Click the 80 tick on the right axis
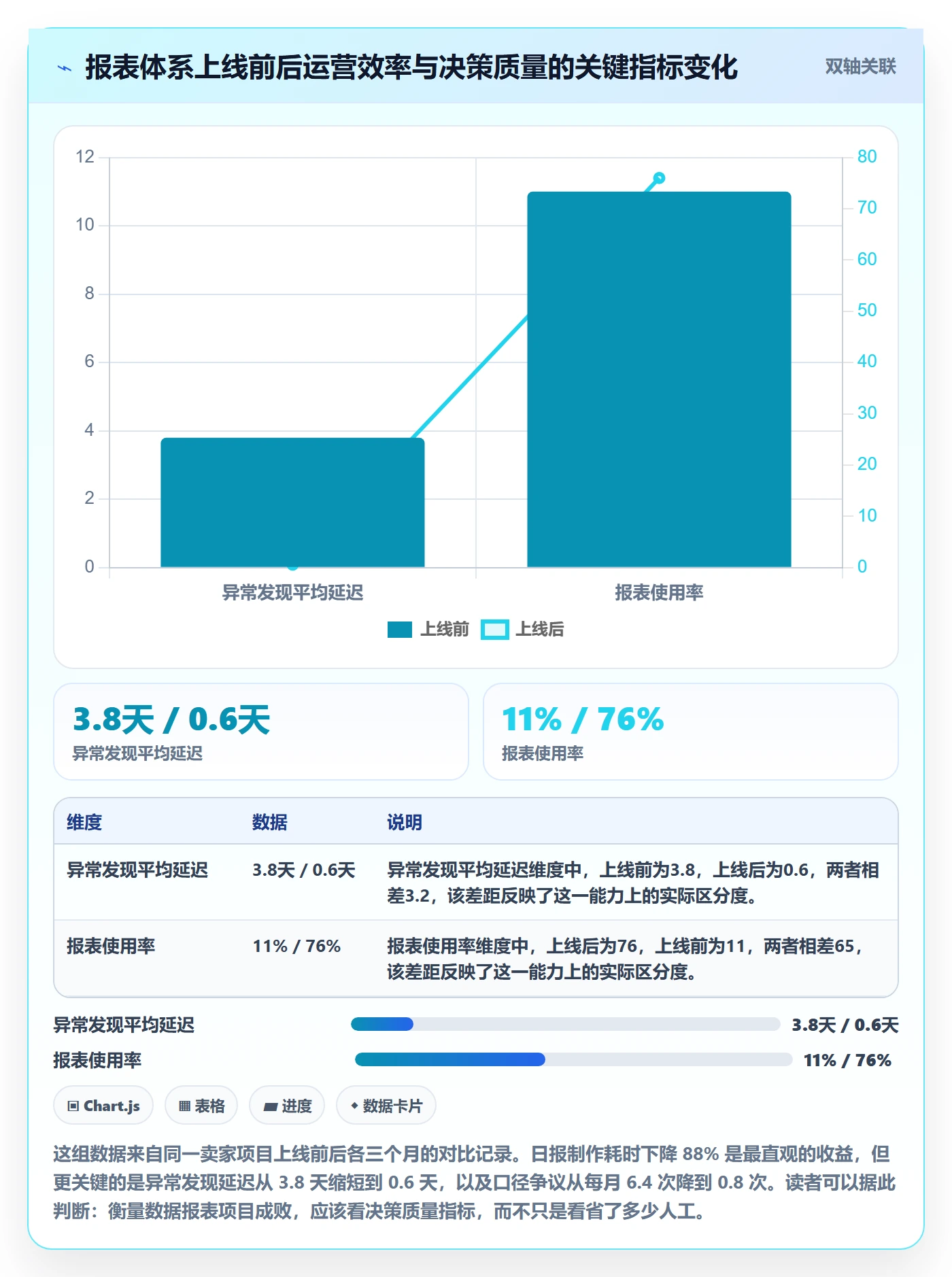 pos(867,157)
